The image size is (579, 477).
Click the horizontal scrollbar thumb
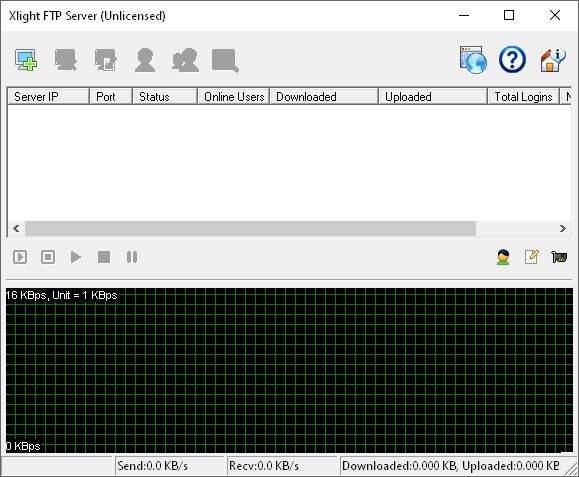(x=250, y=229)
